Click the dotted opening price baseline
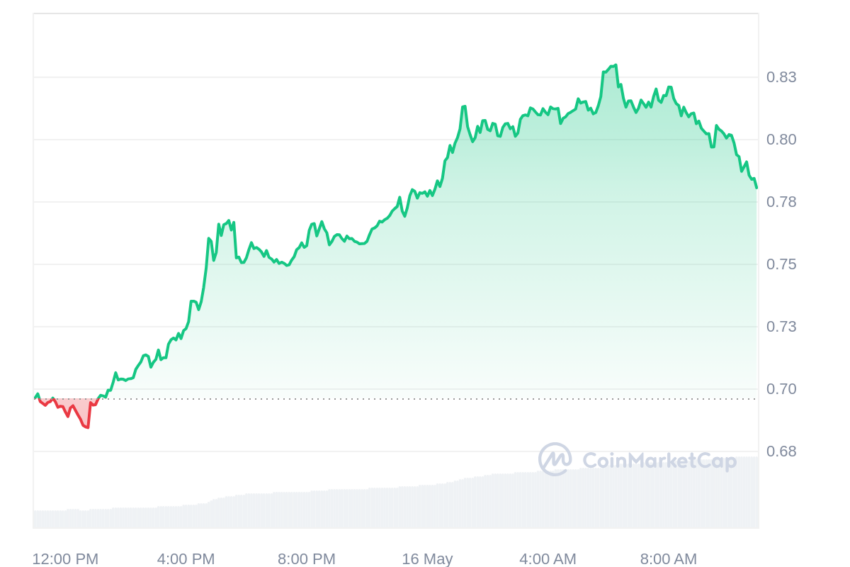The height and width of the screenshot is (567, 850). (396, 399)
